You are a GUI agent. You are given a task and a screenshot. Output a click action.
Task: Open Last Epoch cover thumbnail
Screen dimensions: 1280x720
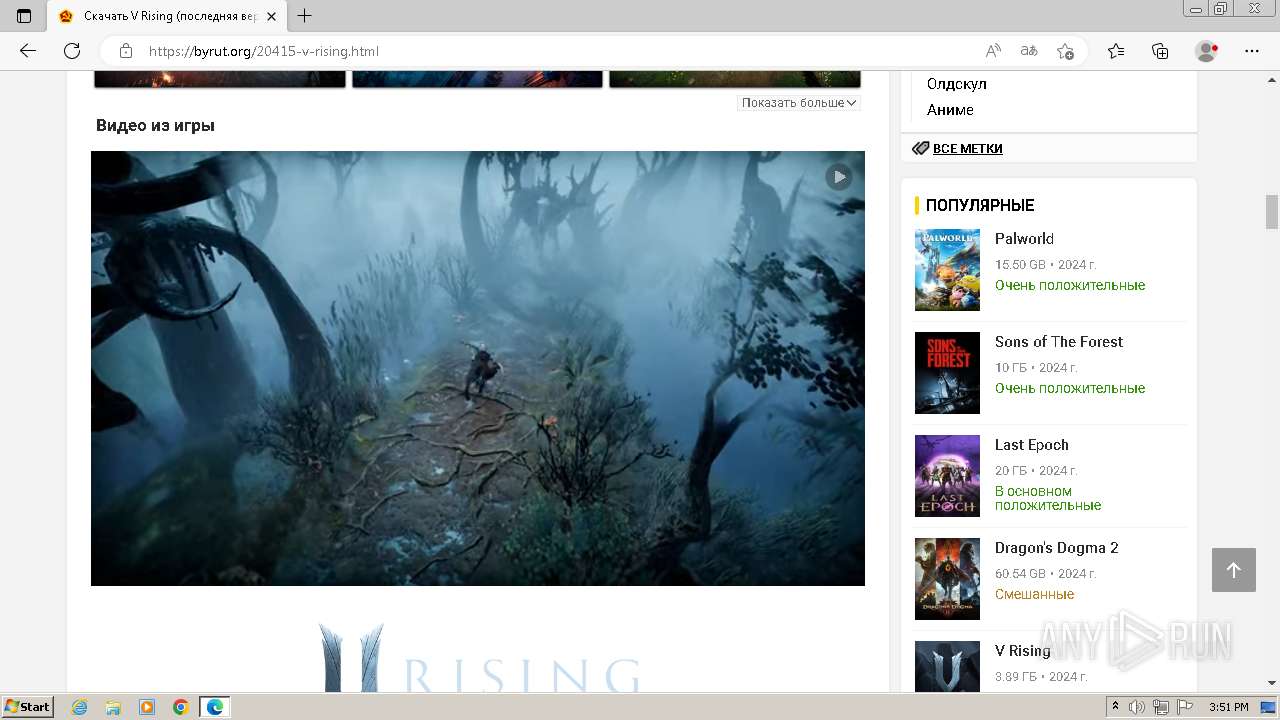click(x=947, y=476)
